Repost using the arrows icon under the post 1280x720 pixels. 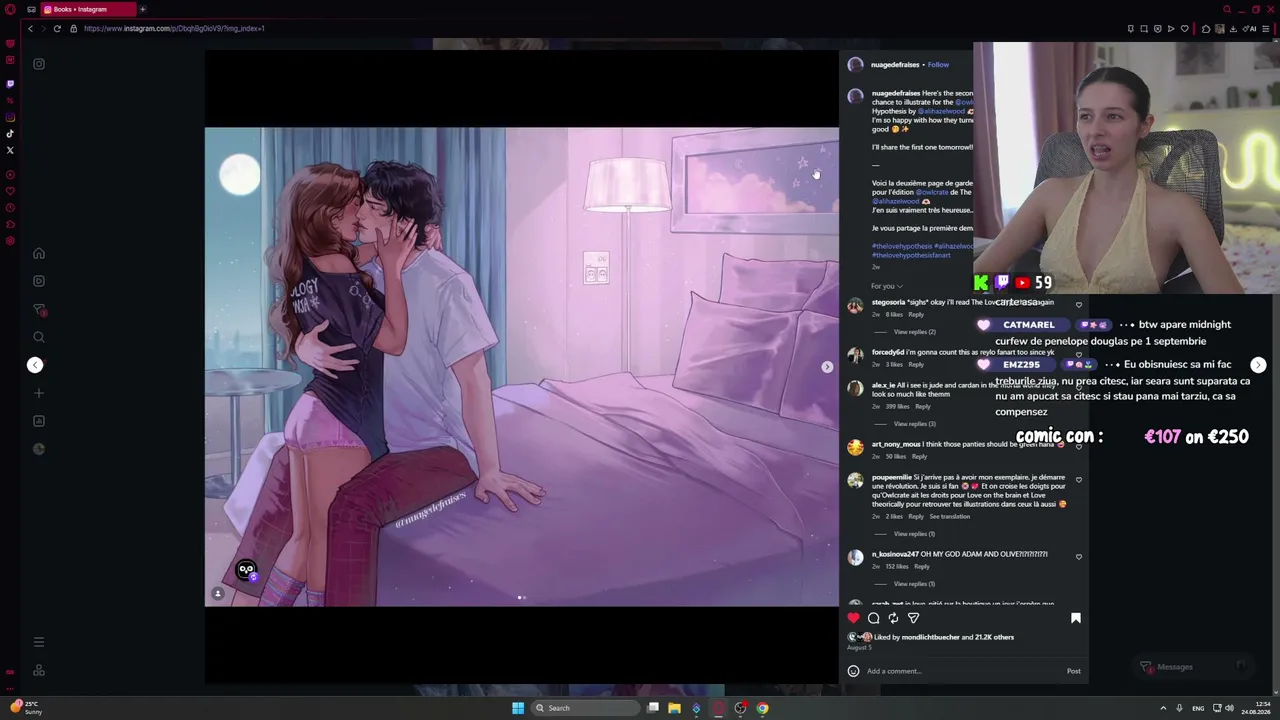click(x=893, y=618)
